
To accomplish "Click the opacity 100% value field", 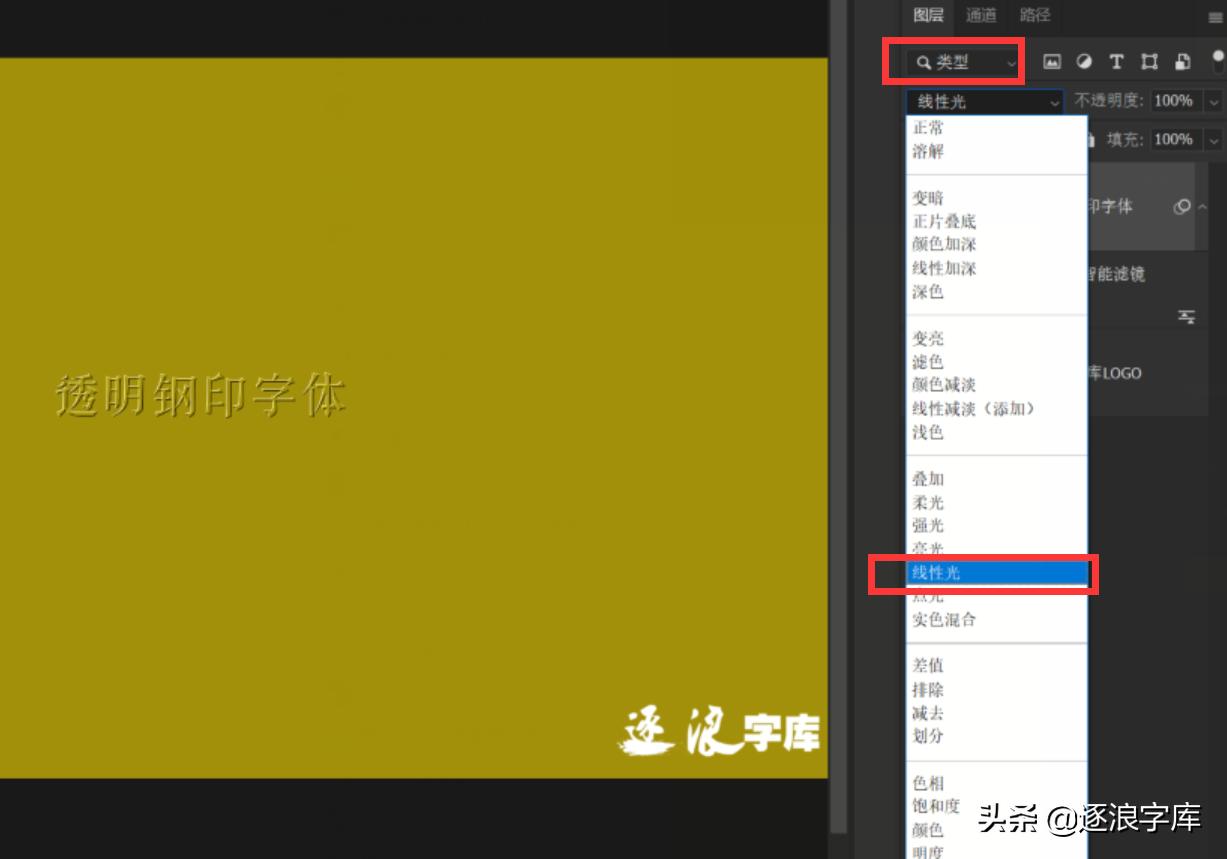I will (x=1172, y=101).
